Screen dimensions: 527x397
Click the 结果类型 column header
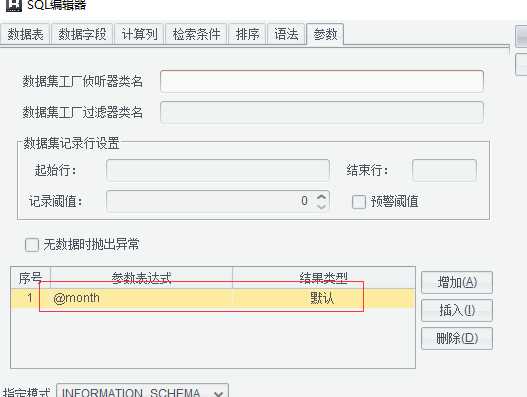click(x=324, y=278)
